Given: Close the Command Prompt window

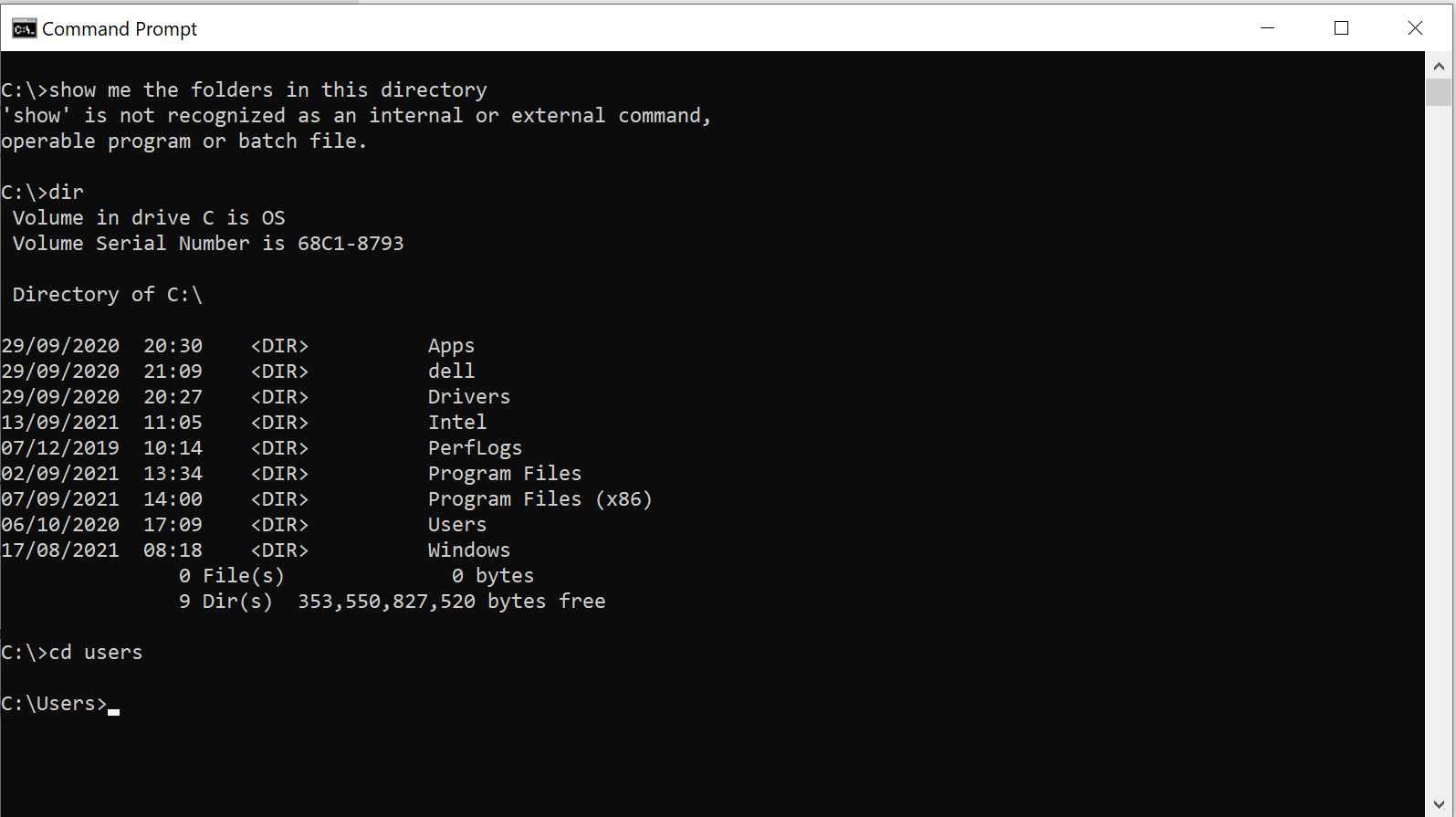Looking at the screenshot, I should [x=1415, y=28].
